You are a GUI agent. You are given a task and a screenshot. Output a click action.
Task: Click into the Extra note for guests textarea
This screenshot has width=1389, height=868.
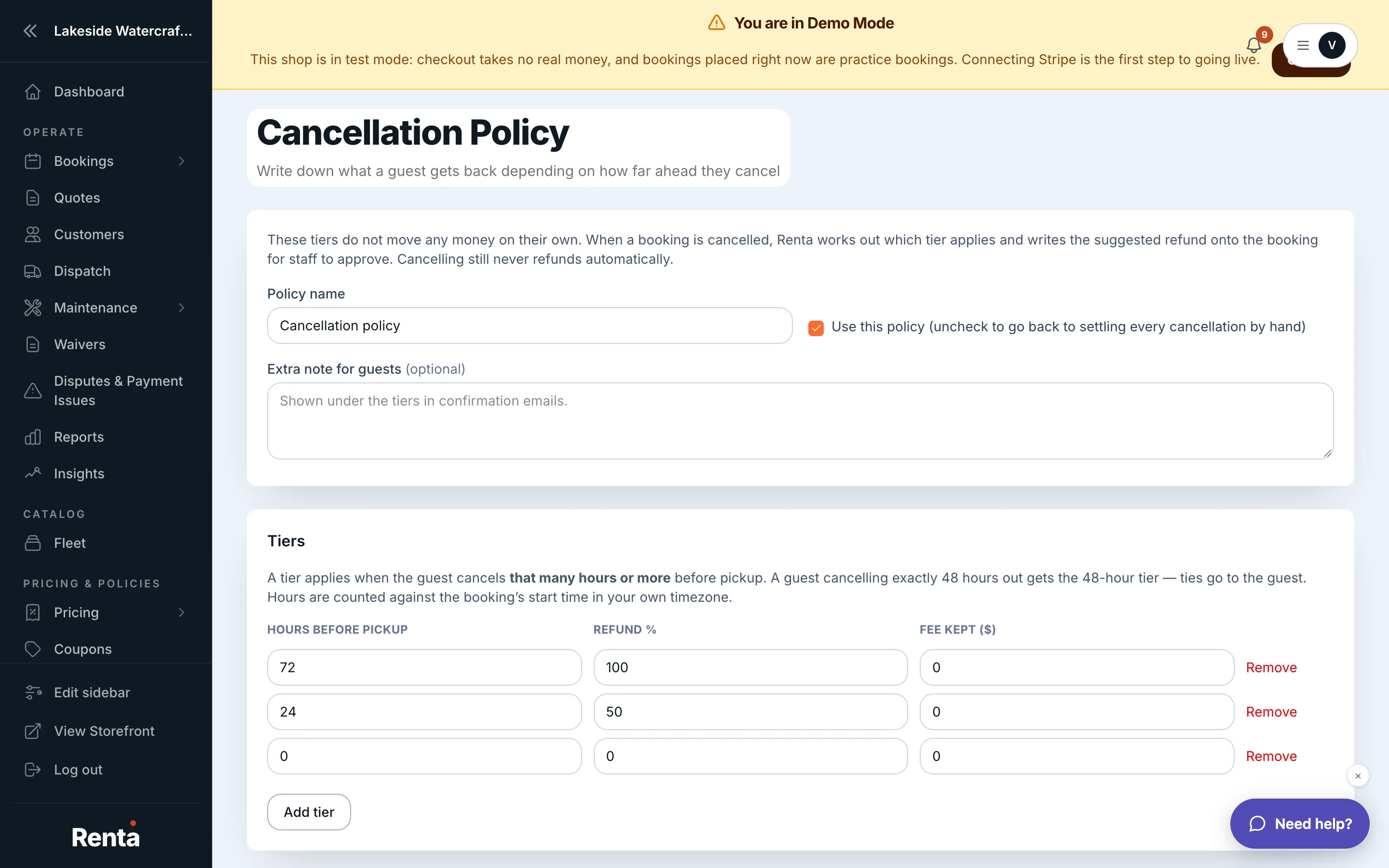(800, 421)
